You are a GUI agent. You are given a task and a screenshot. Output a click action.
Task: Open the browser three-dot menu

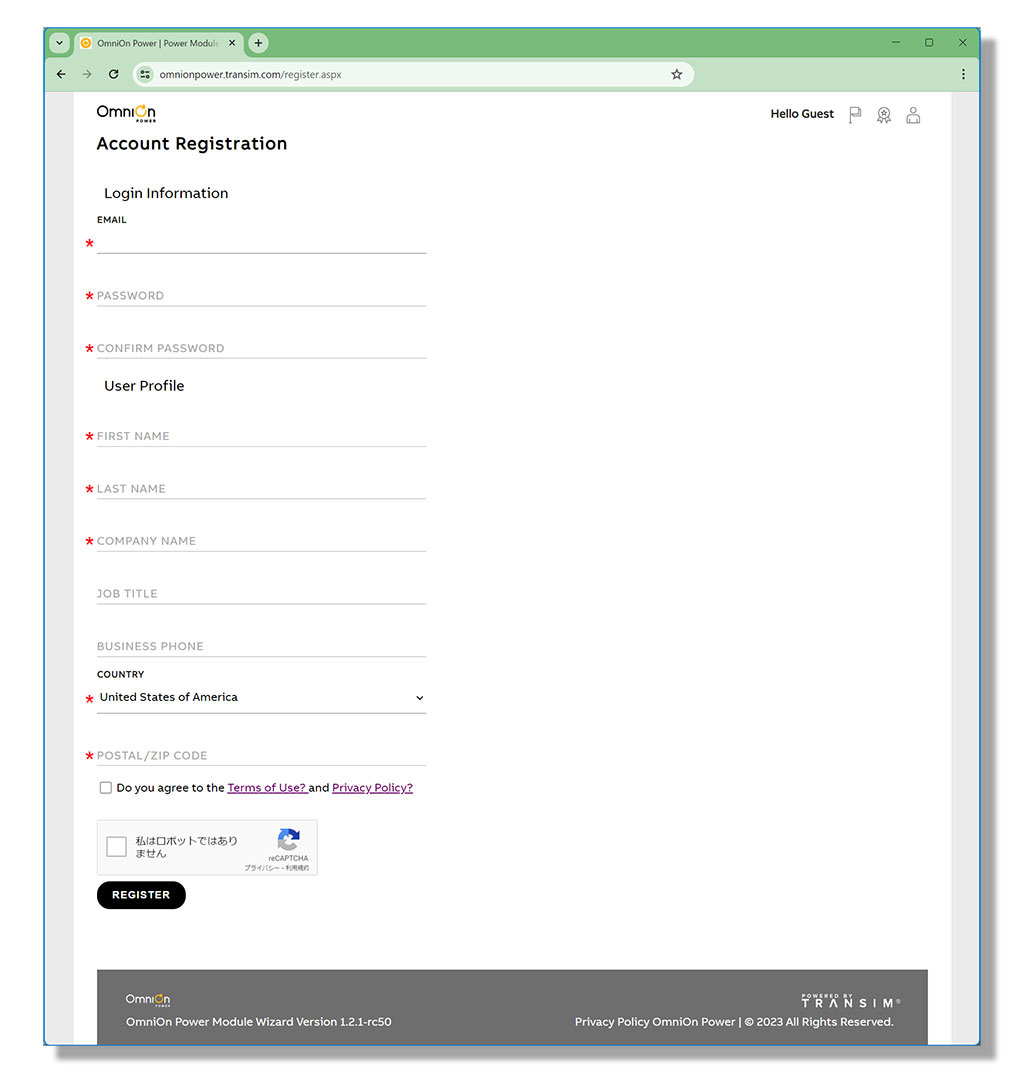point(962,74)
